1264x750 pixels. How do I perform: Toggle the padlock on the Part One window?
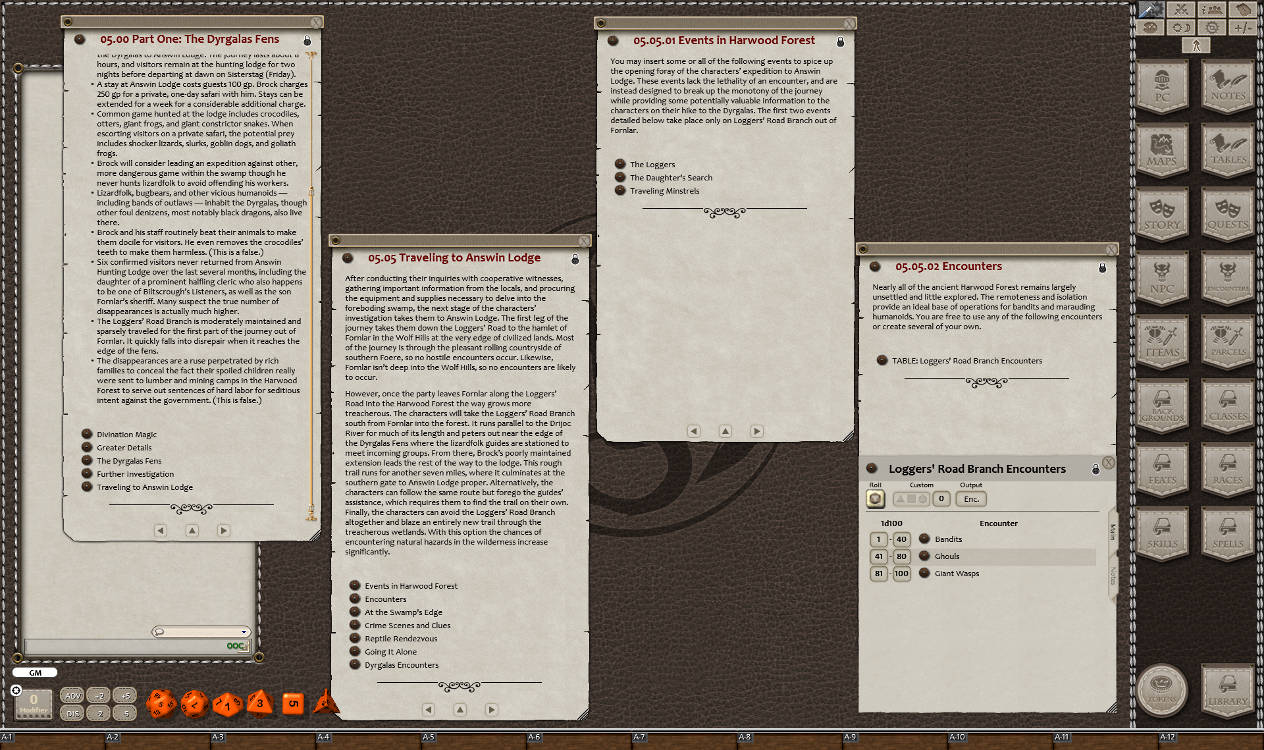tap(306, 40)
